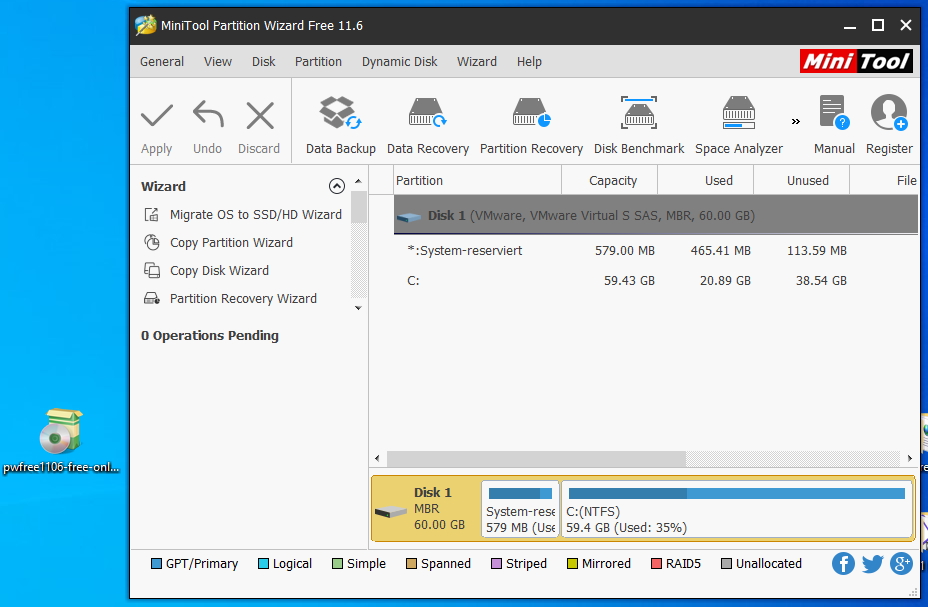Start Migrate OS to SSD/HD Wizard
This screenshot has height=607, width=928.
[256, 215]
